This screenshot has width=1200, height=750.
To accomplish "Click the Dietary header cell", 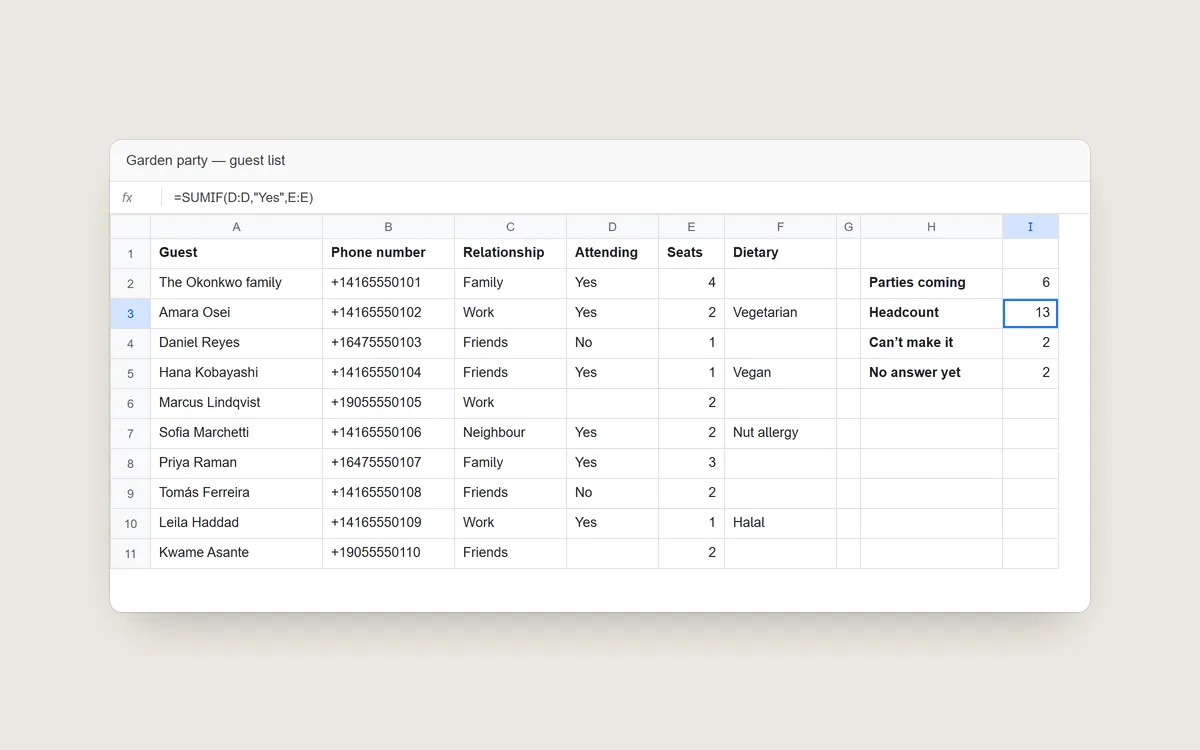I will pos(780,253).
